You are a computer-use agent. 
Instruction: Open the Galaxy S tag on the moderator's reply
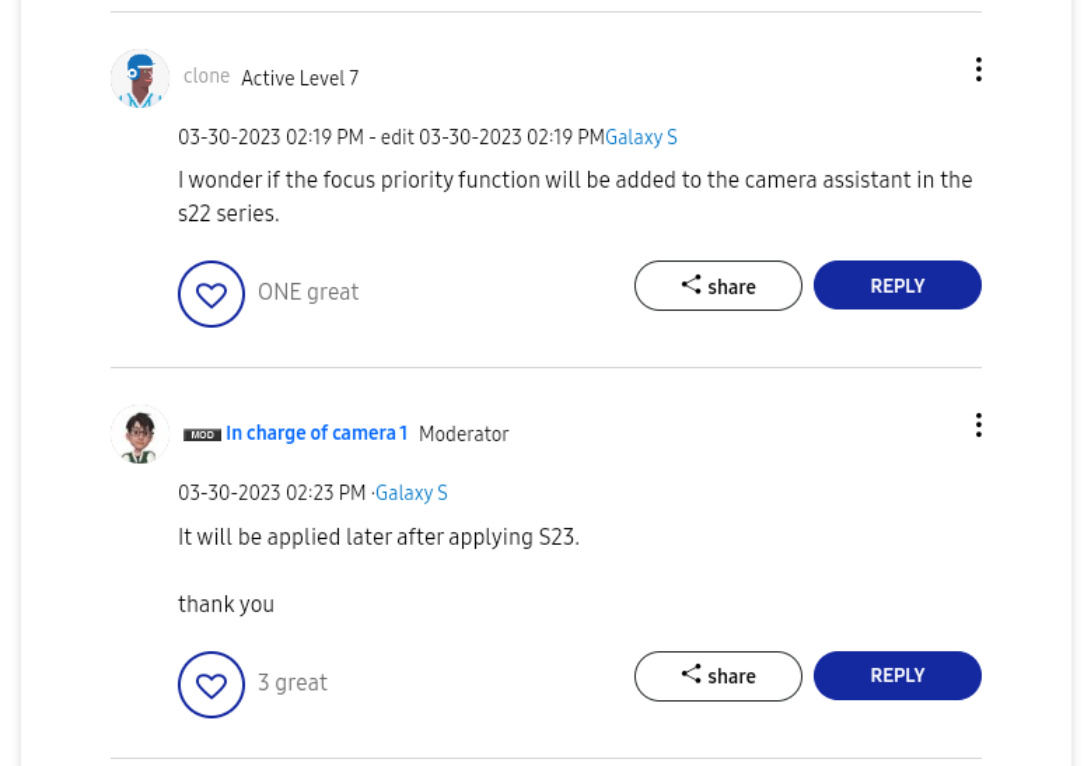click(411, 493)
